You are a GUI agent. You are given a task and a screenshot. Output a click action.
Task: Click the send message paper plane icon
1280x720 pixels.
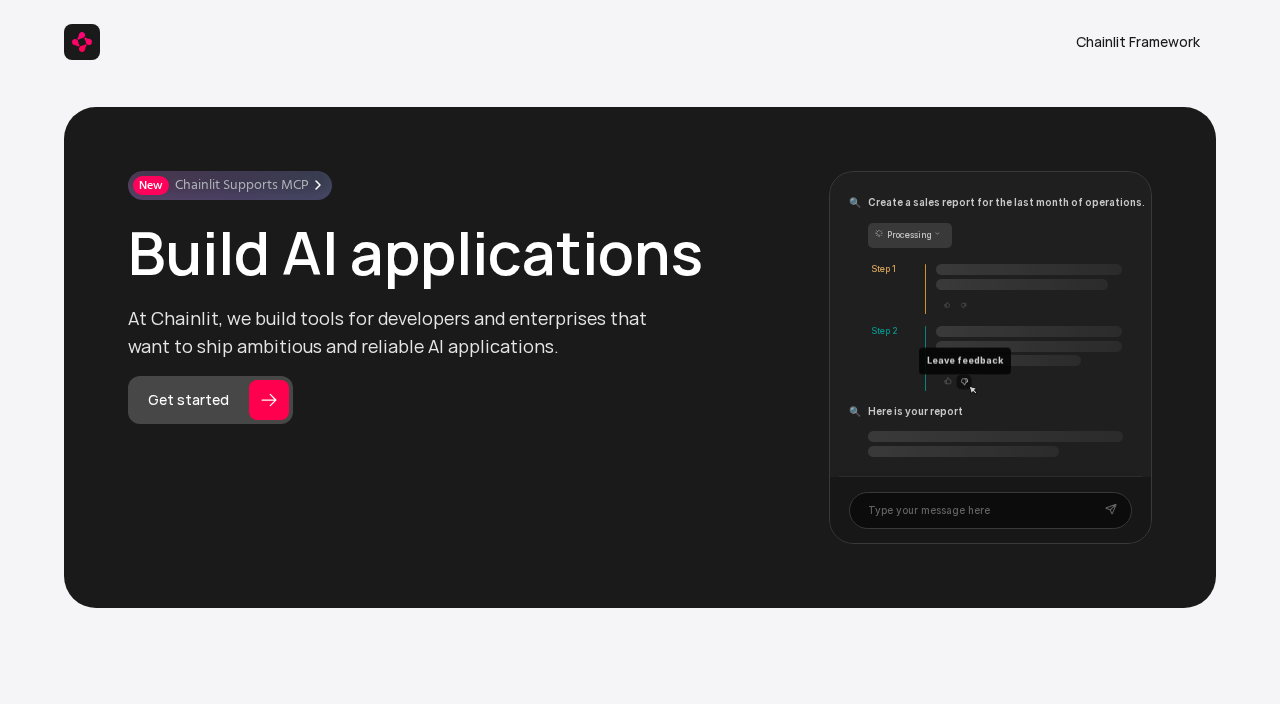click(x=1110, y=510)
